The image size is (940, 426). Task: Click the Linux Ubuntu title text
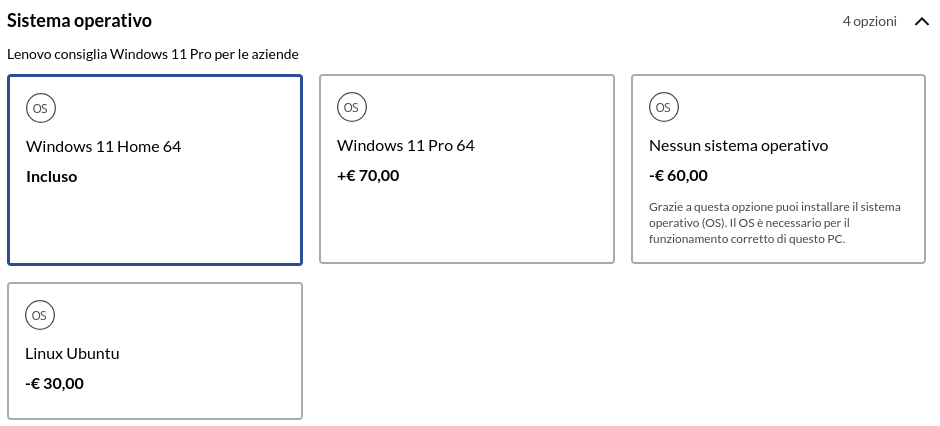pos(73,354)
